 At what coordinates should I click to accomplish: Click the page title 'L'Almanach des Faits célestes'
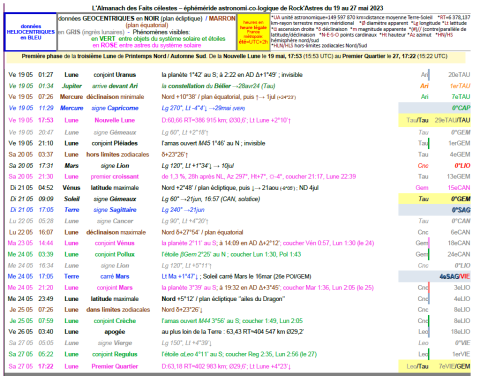(134, 8)
